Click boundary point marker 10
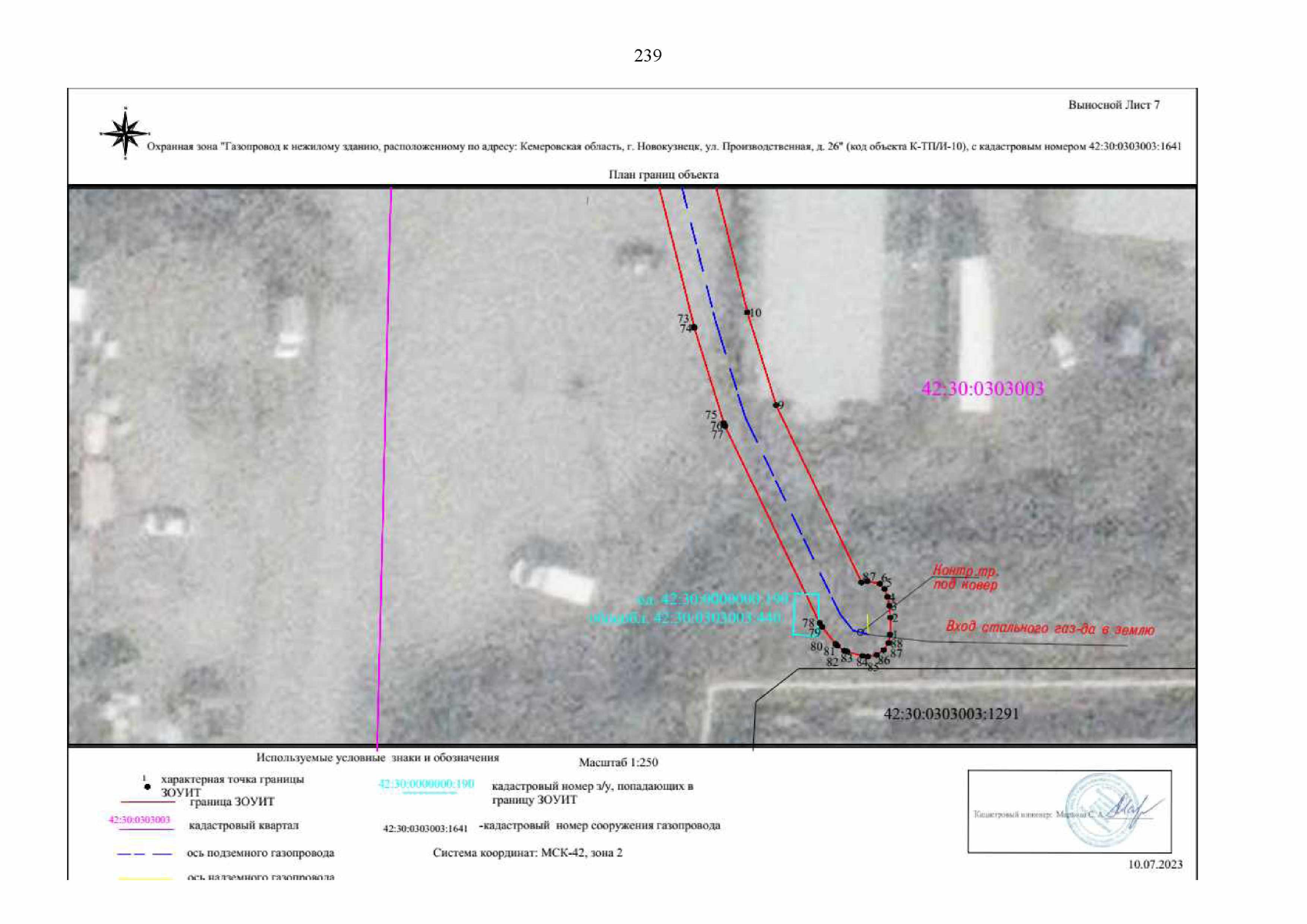The height and width of the screenshot is (924, 1307). 747,313
